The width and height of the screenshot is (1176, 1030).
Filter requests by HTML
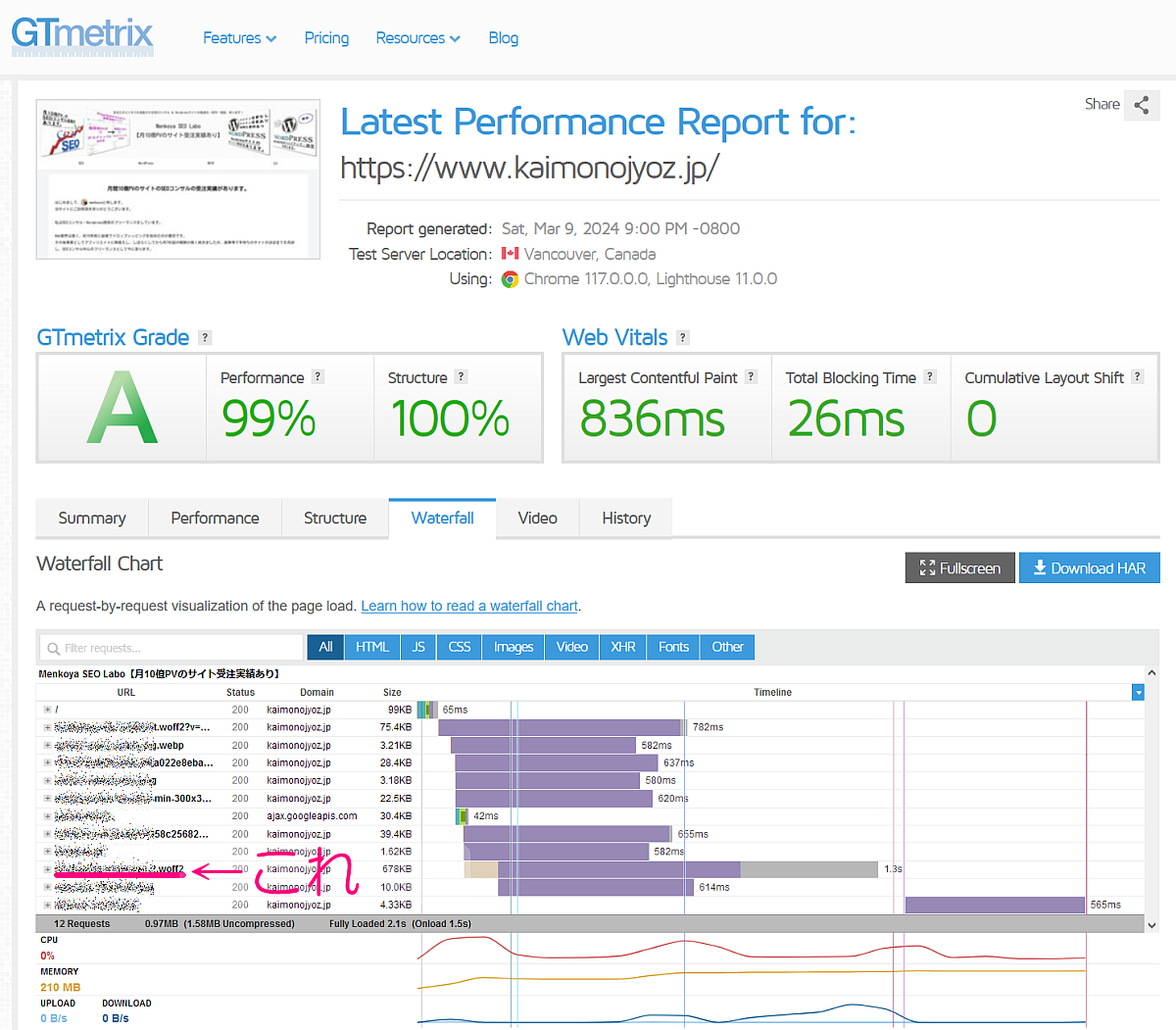coord(372,647)
